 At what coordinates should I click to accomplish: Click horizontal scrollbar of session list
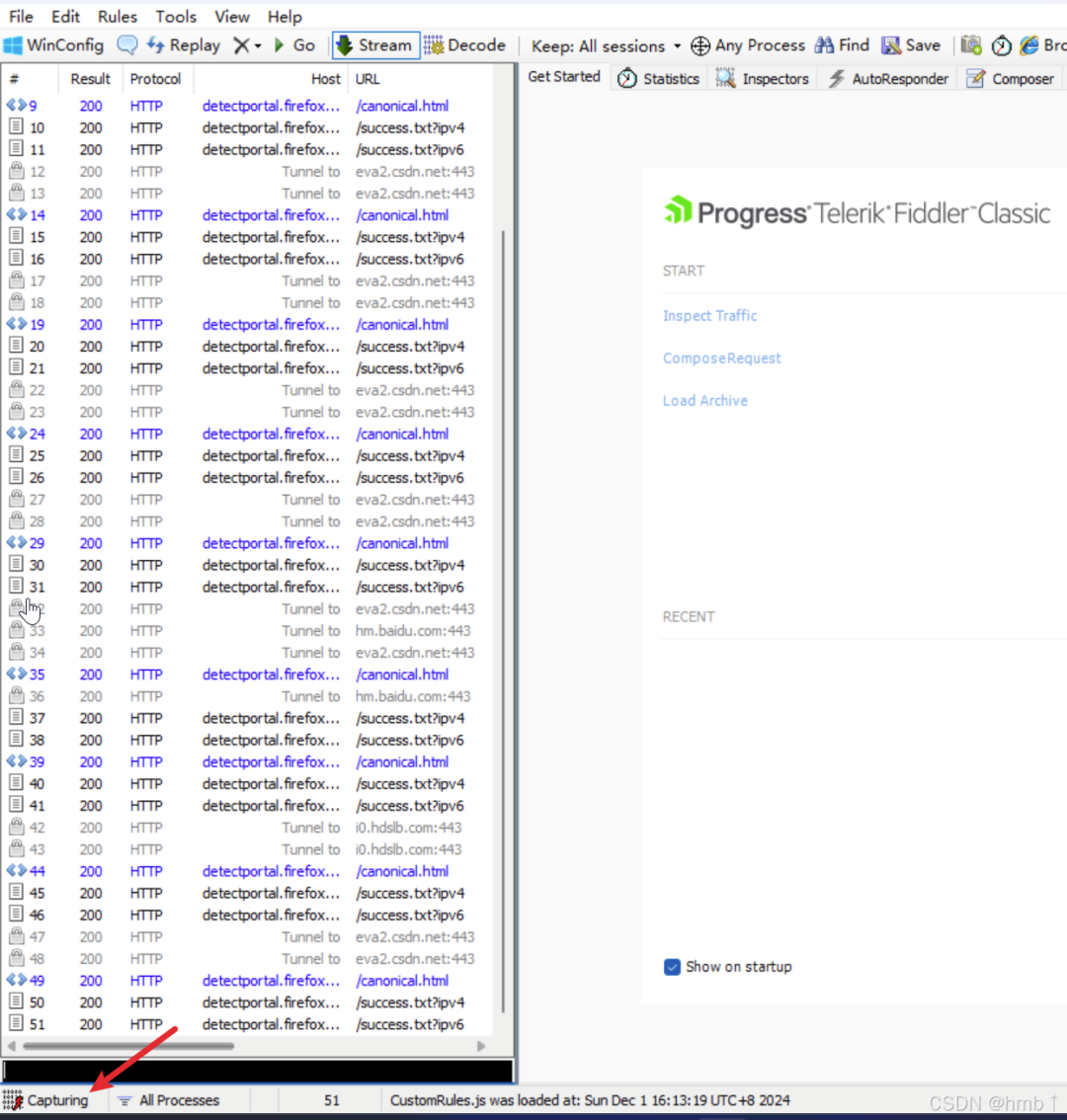point(128,1046)
